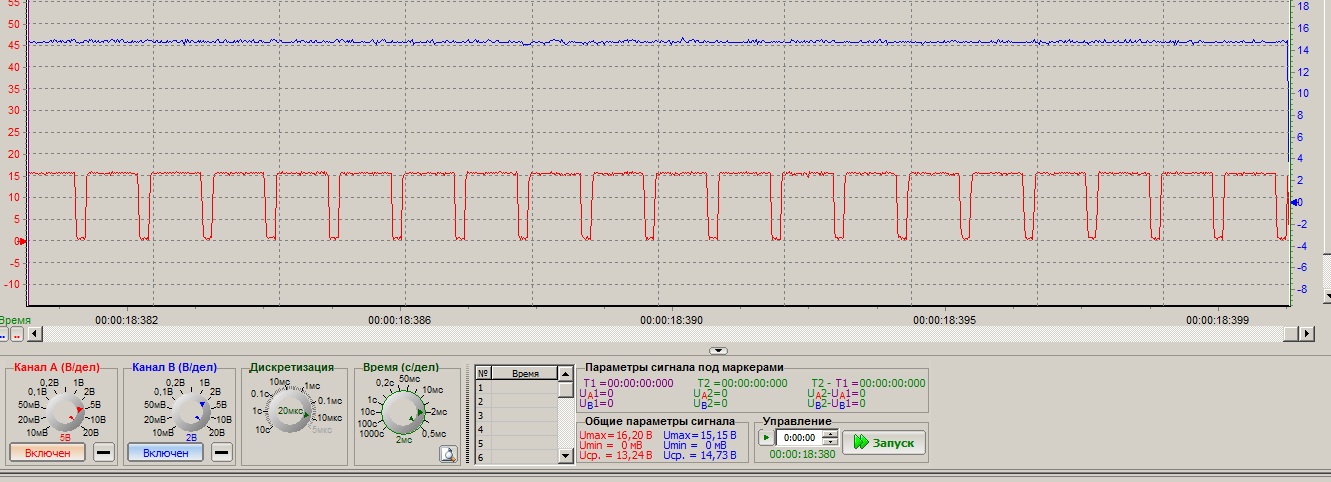Image resolution: width=1331 pixels, height=482 pixels.
Task: Click the green 00:00:18:380 elapsed time
Action: (x=802, y=454)
